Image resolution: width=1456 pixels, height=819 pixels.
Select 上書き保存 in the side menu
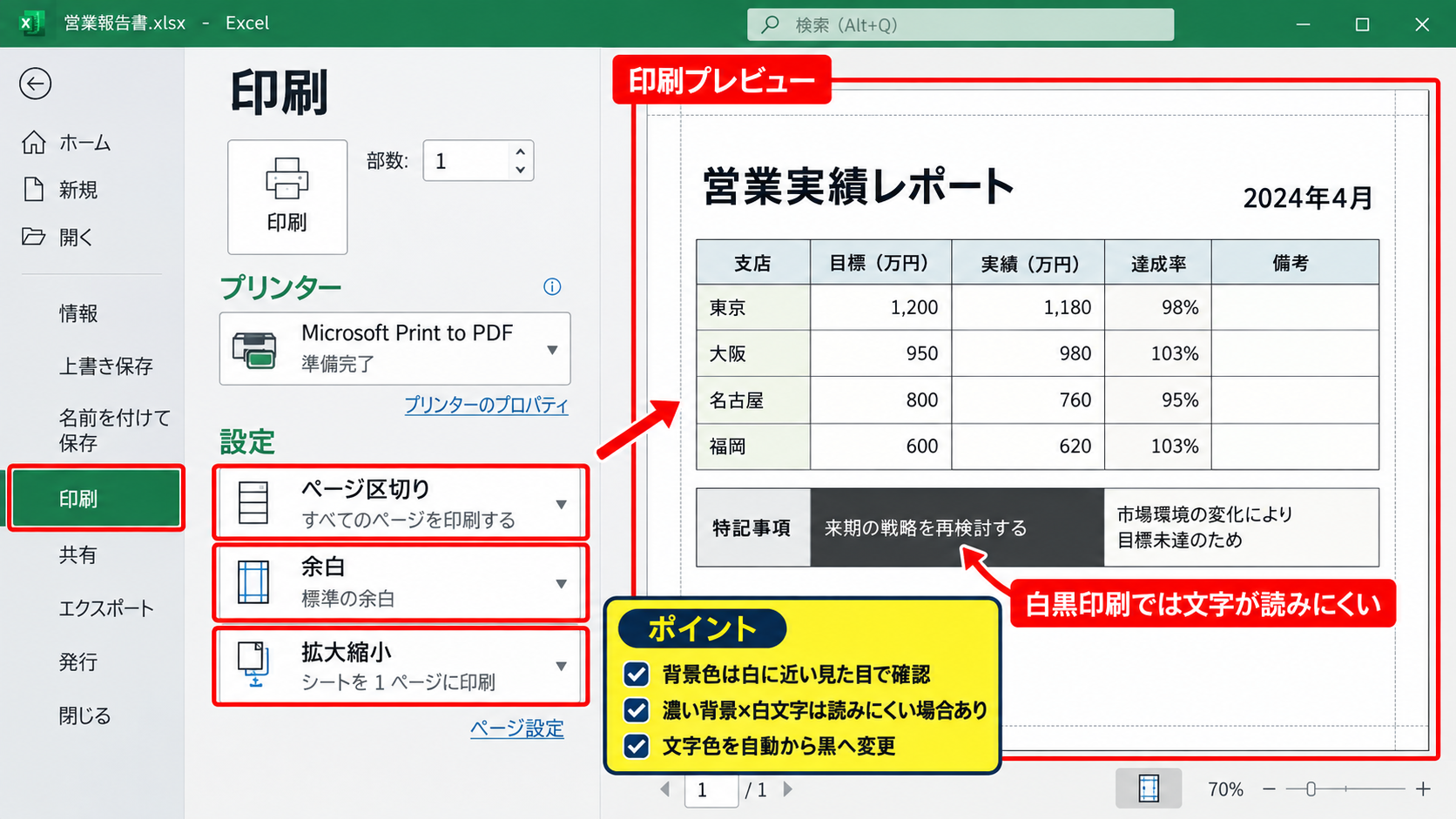point(105,366)
